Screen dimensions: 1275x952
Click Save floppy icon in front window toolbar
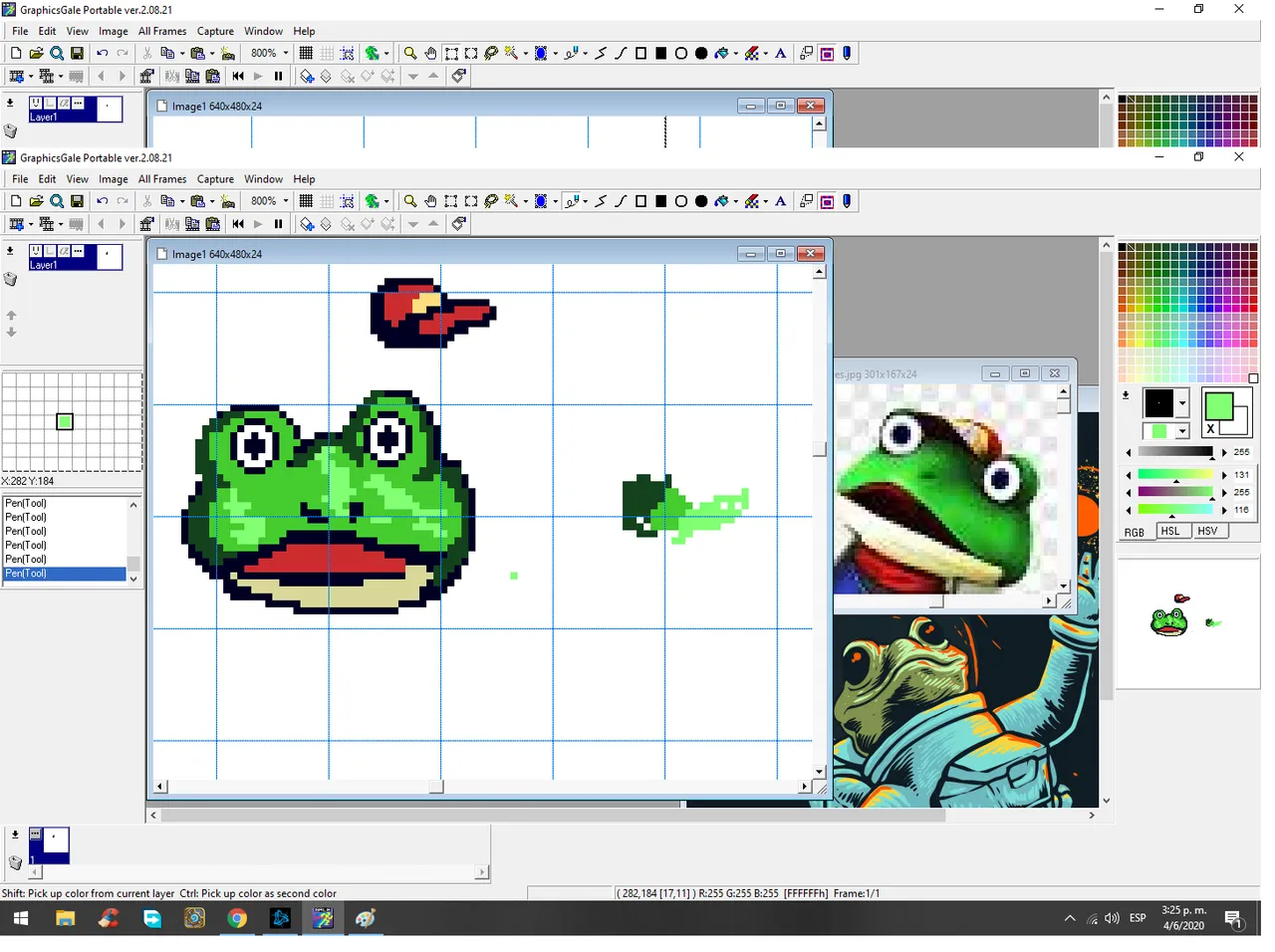[77, 201]
